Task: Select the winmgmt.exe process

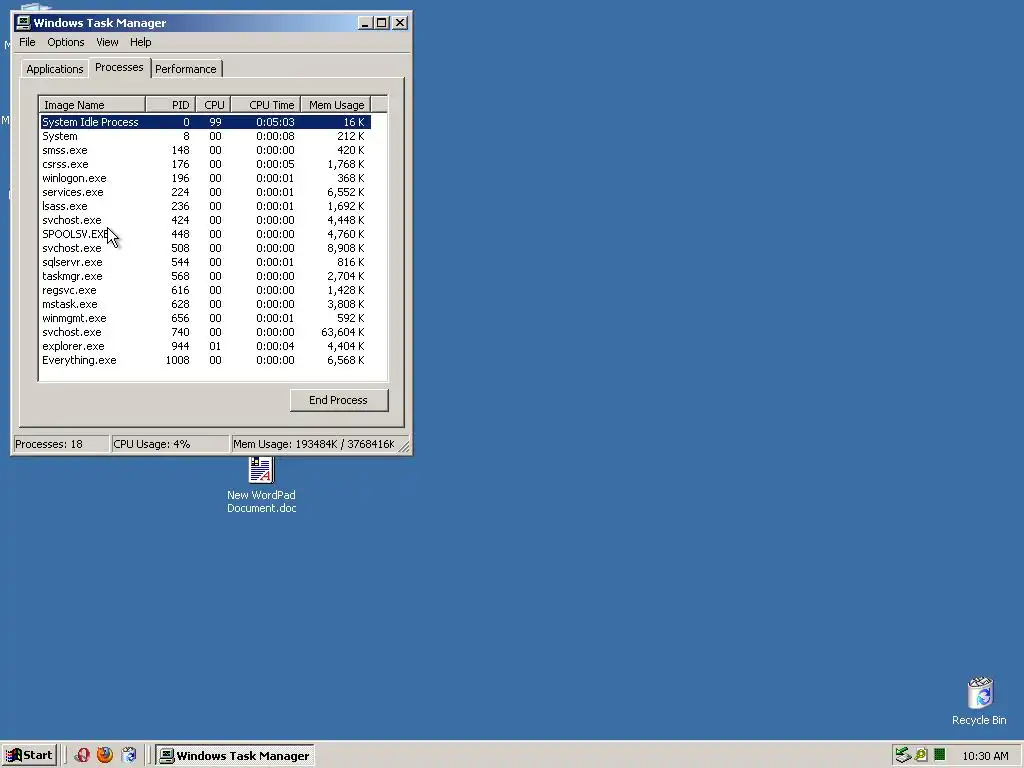Action: coord(205,318)
